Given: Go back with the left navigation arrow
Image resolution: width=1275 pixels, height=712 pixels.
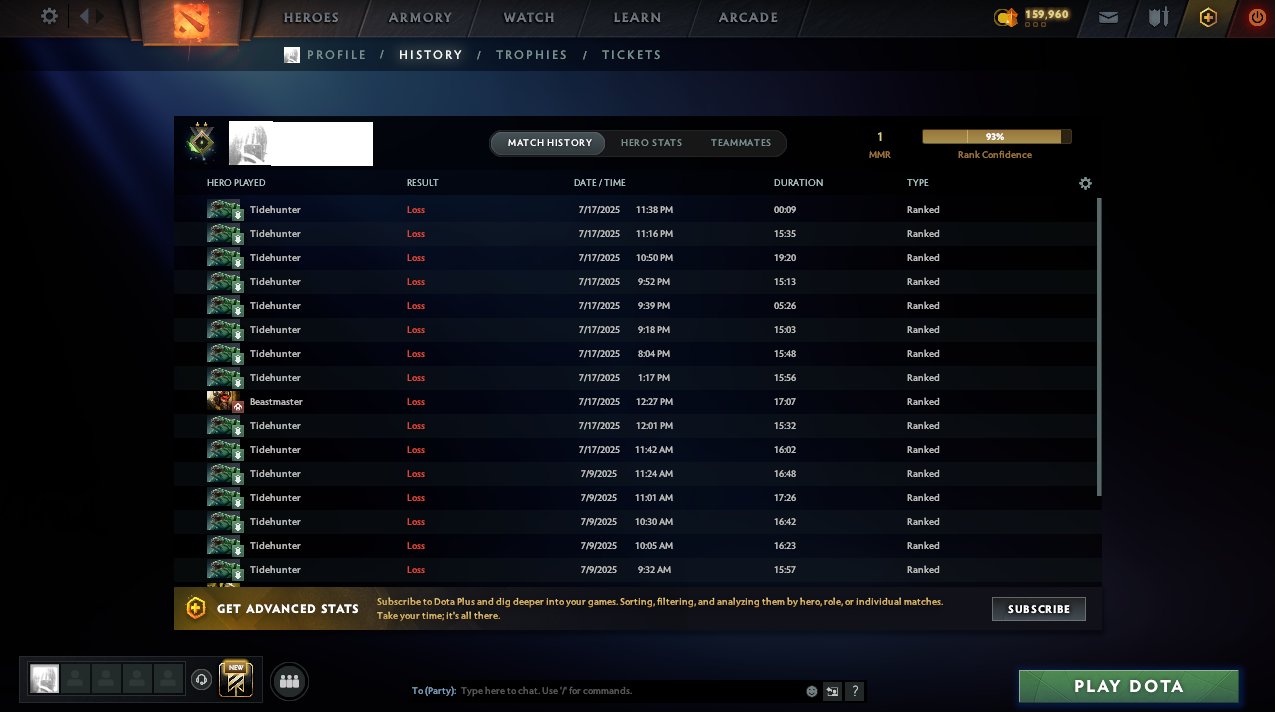Looking at the screenshot, I should pos(84,17).
